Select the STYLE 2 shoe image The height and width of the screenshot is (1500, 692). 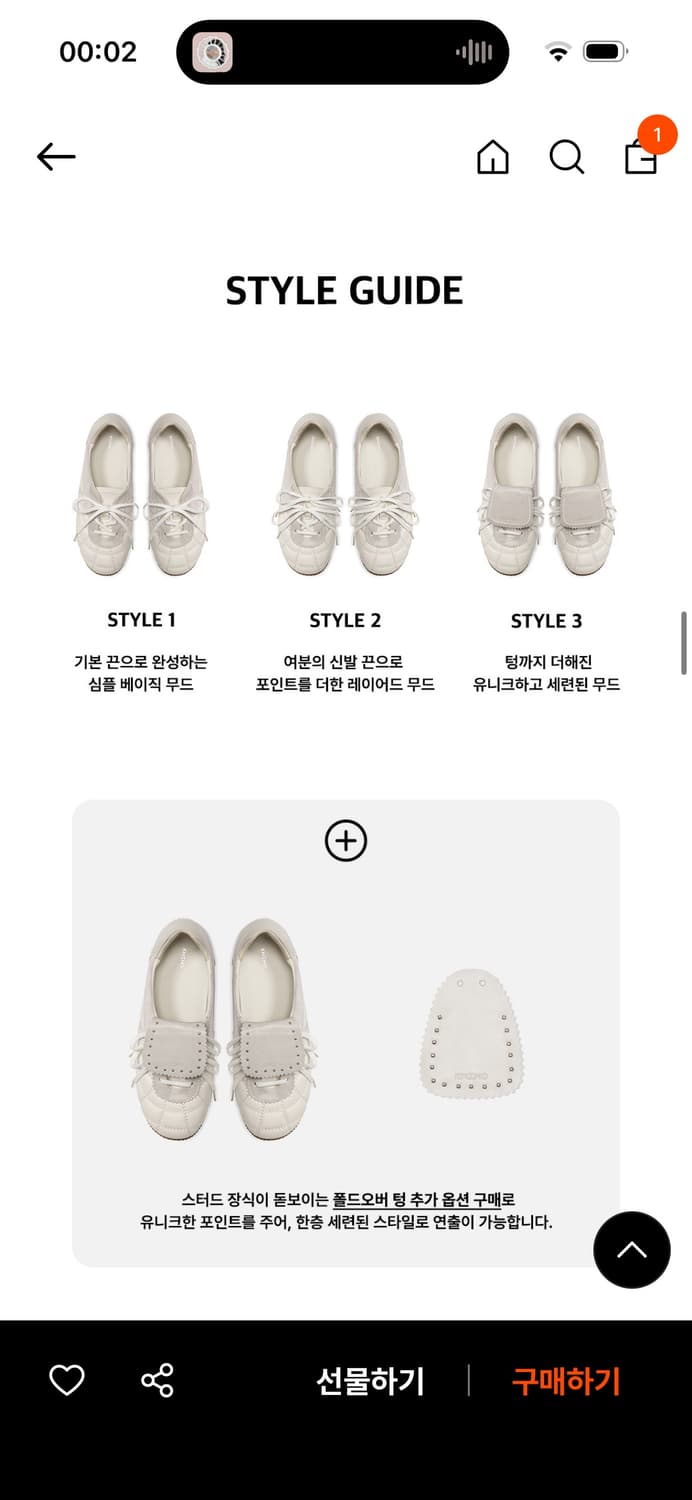[345, 495]
